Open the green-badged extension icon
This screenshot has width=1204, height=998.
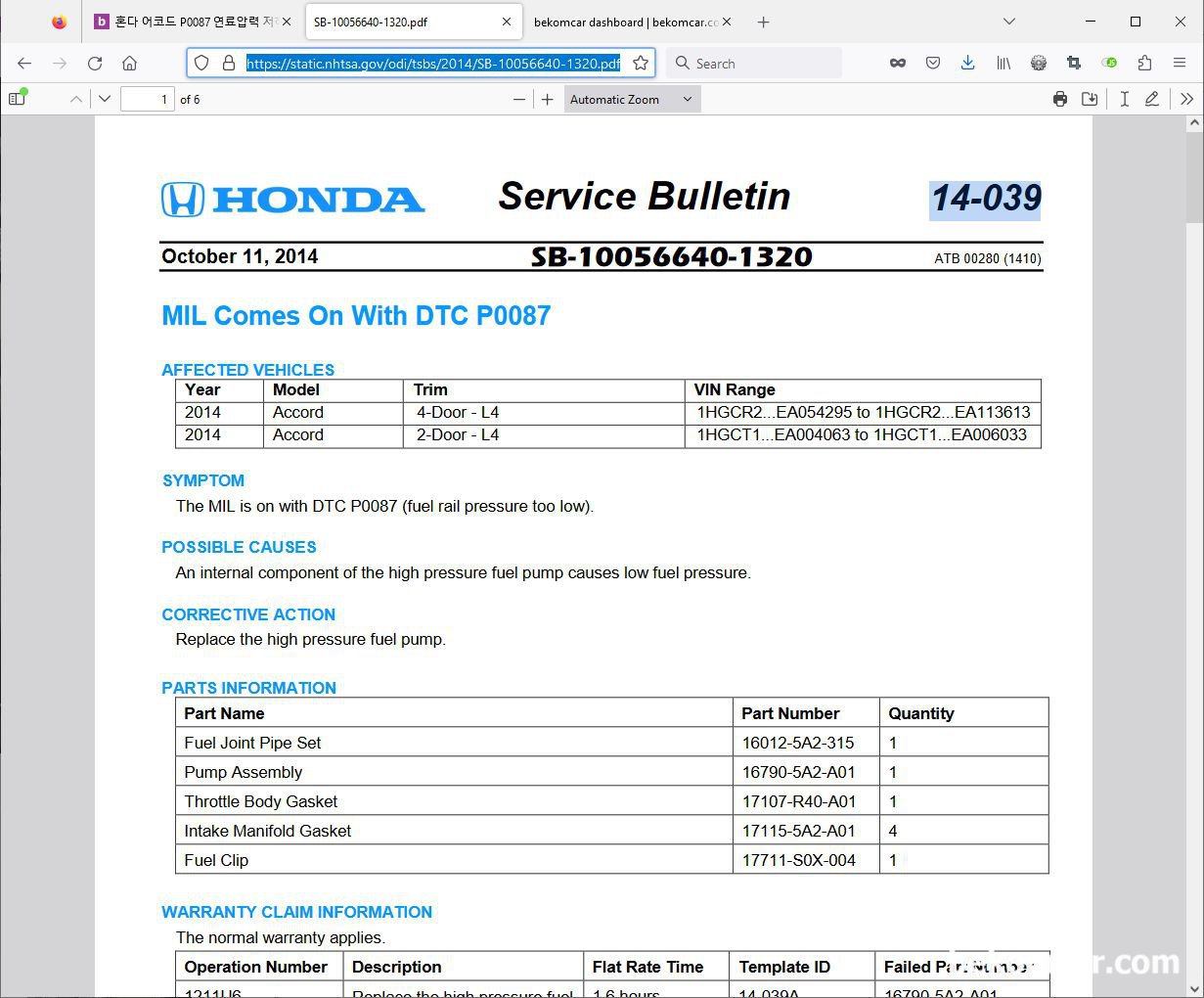(1109, 63)
